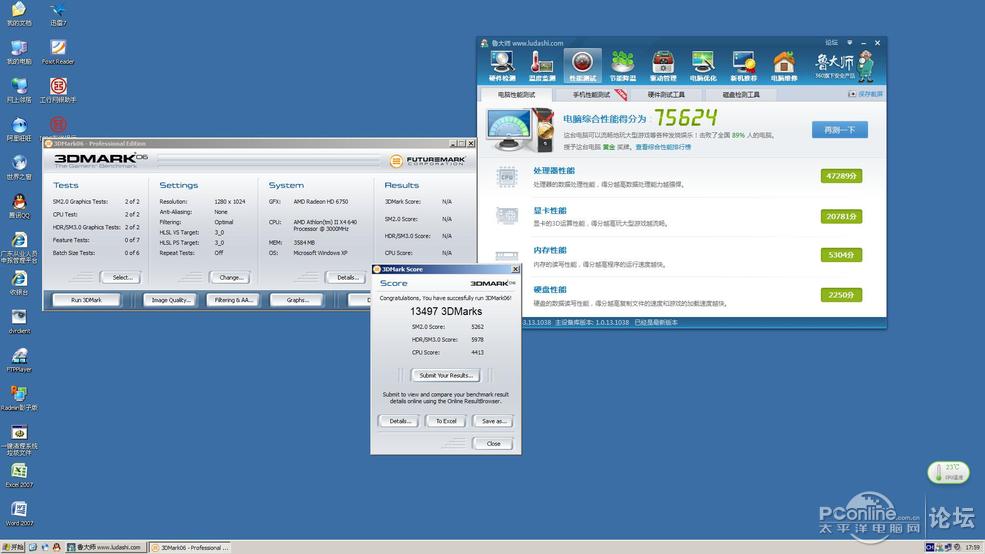Image resolution: width=985 pixels, height=554 pixels.
Task: Open 一键清理系统垃圾文件 desktop icon
Action: click(x=19, y=440)
